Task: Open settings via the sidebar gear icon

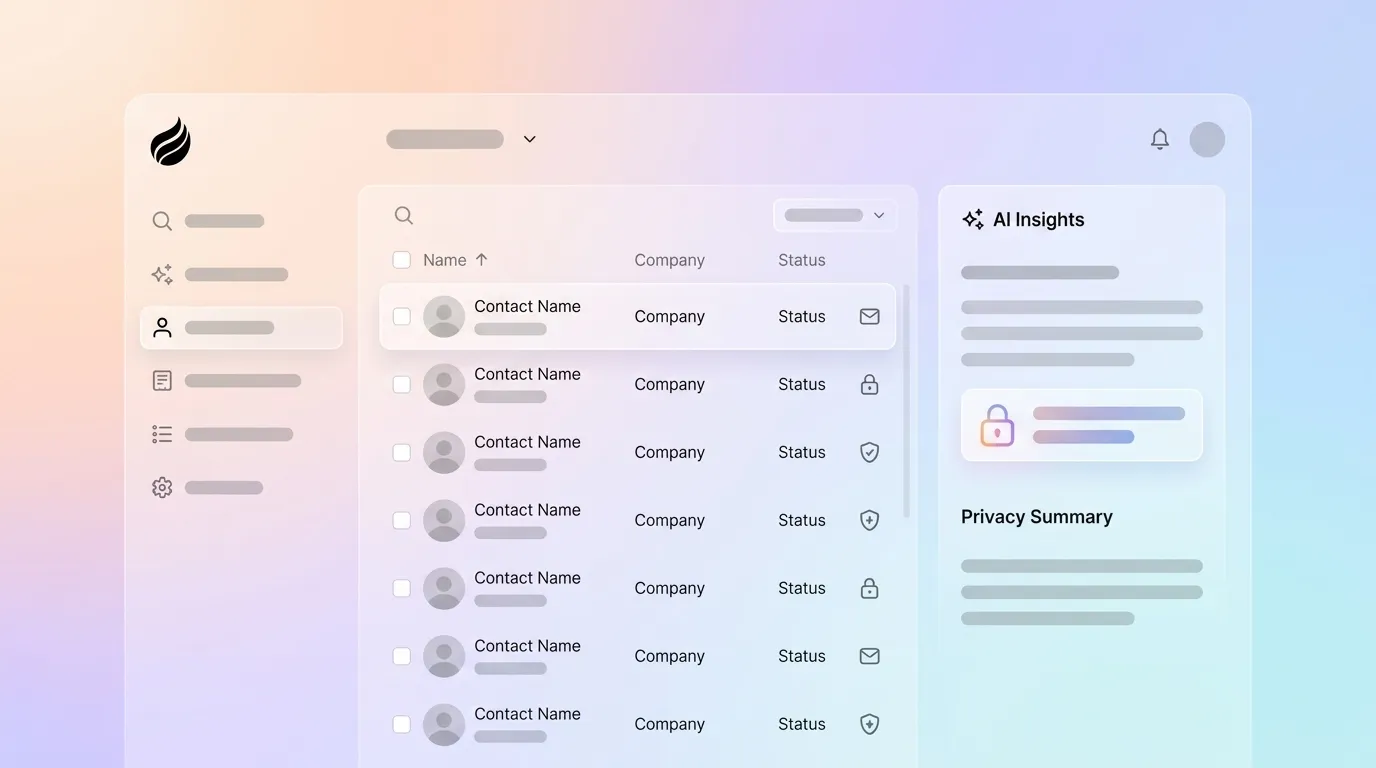Action: pyautogui.click(x=162, y=488)
